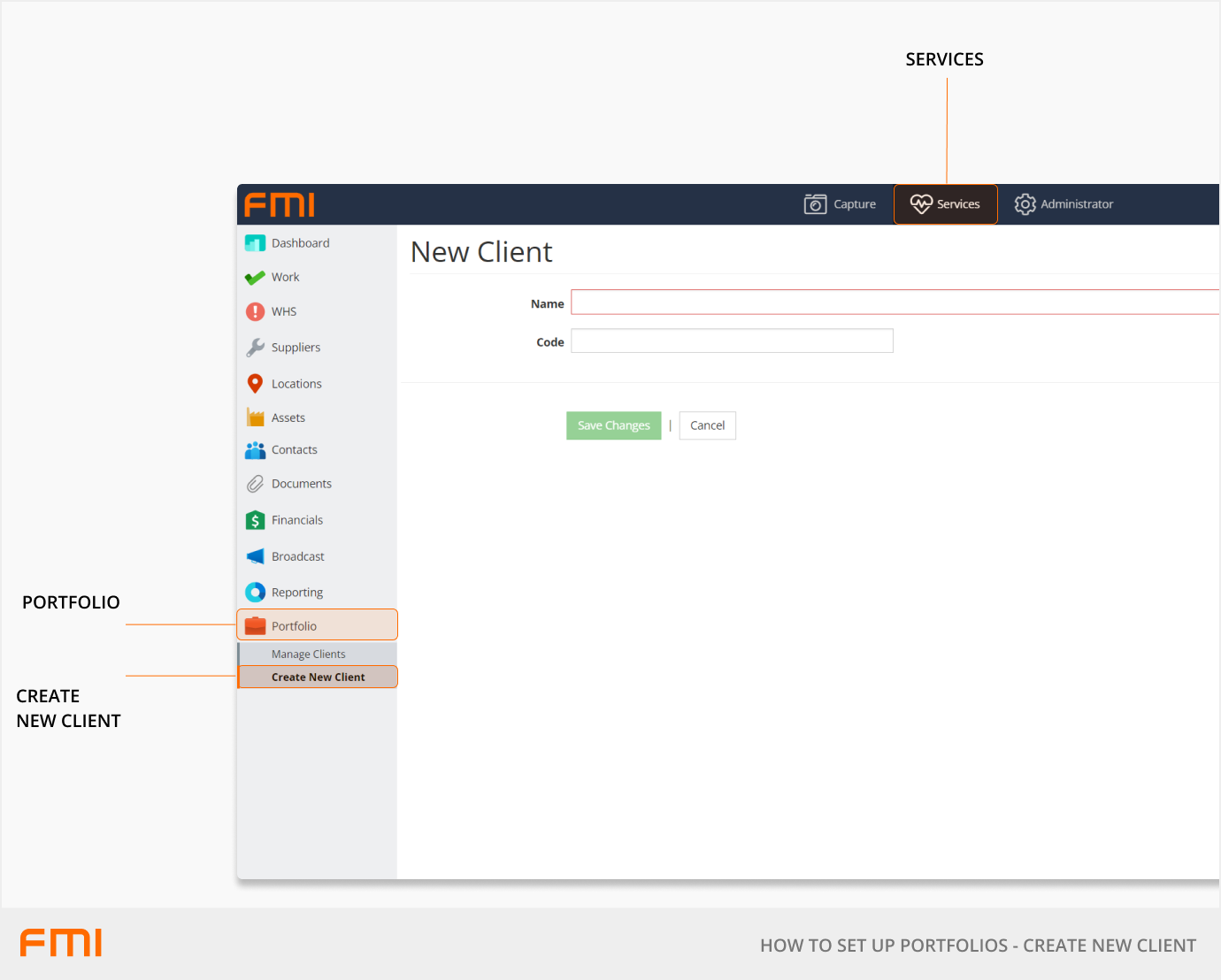Viewport: 1221px width, 980px height.
Task: Select the WHS red alert icon
Action: [255, 311]
